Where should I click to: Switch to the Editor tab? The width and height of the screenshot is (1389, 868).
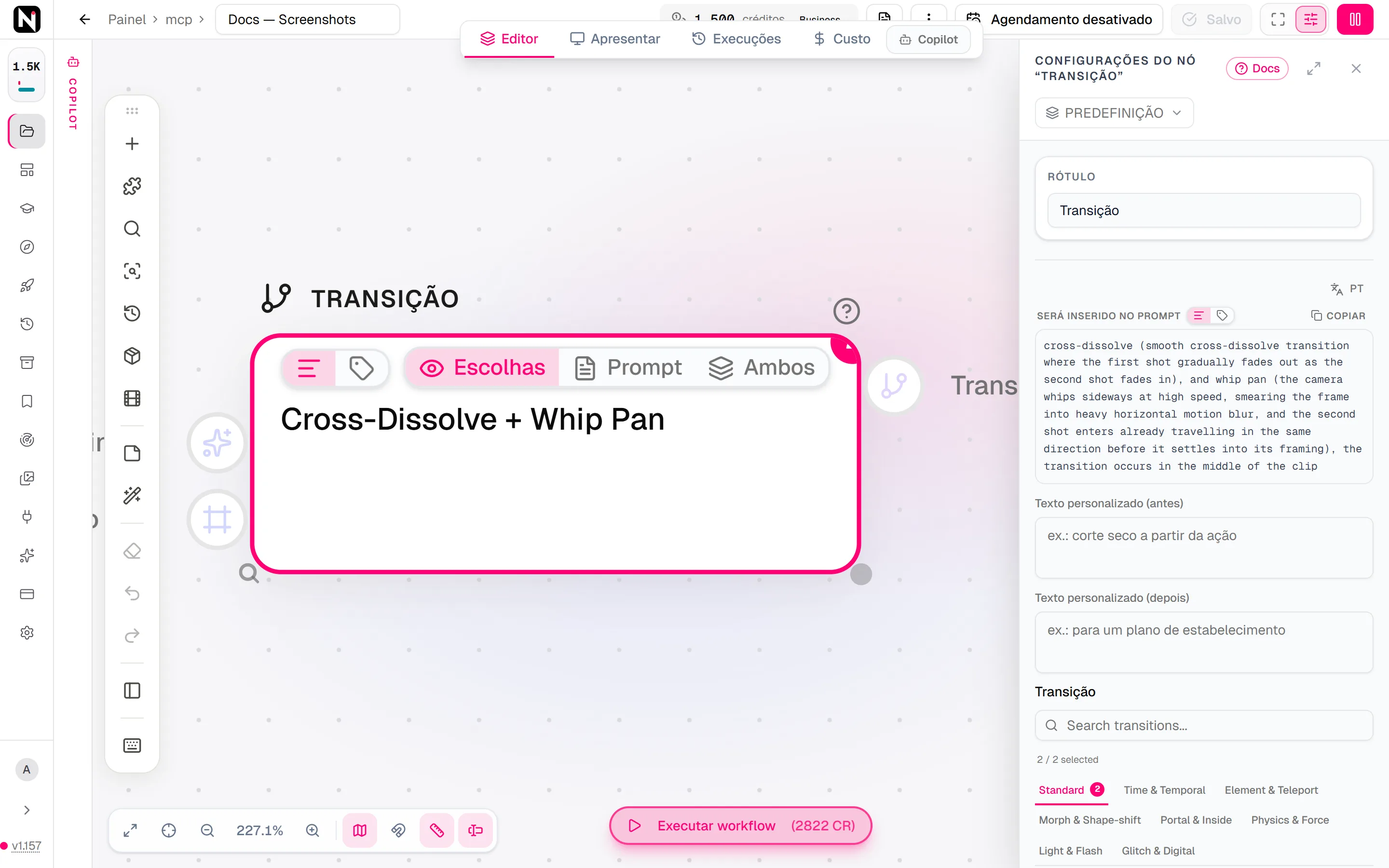[x=509, y=39]
